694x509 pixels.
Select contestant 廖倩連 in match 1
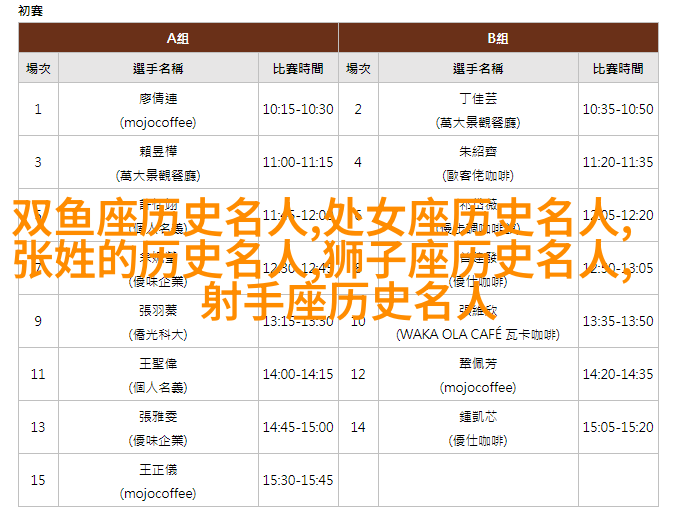point(158,99)
